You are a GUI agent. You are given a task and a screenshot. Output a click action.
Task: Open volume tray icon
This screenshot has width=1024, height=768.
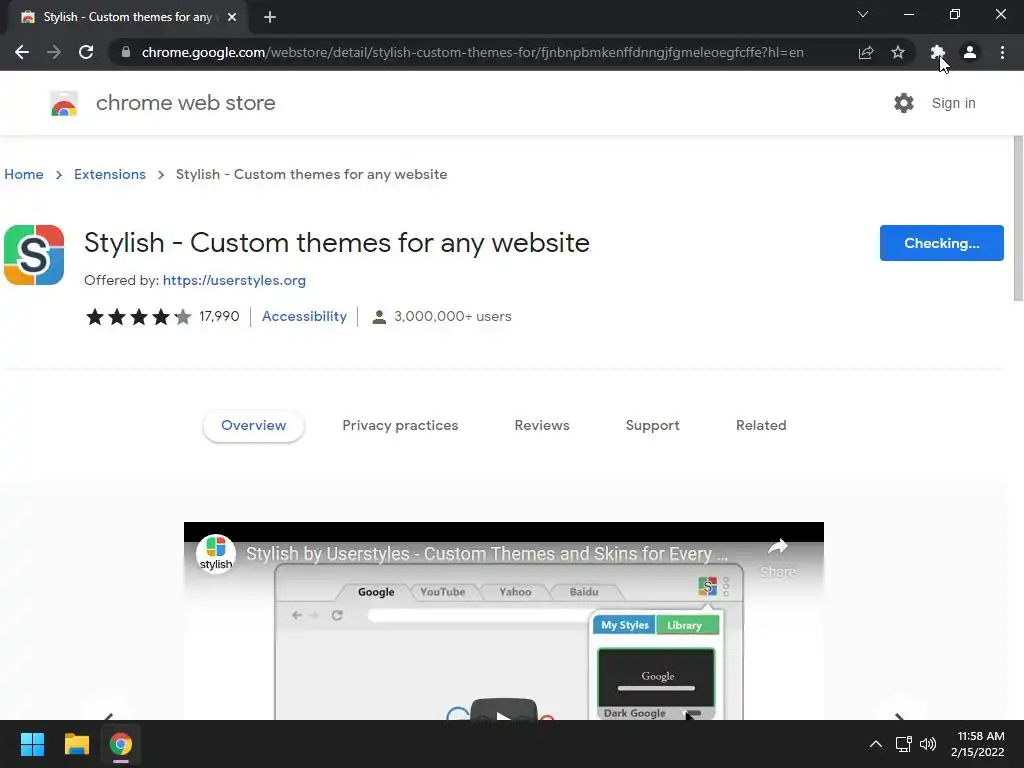click(x=927, y=744)
